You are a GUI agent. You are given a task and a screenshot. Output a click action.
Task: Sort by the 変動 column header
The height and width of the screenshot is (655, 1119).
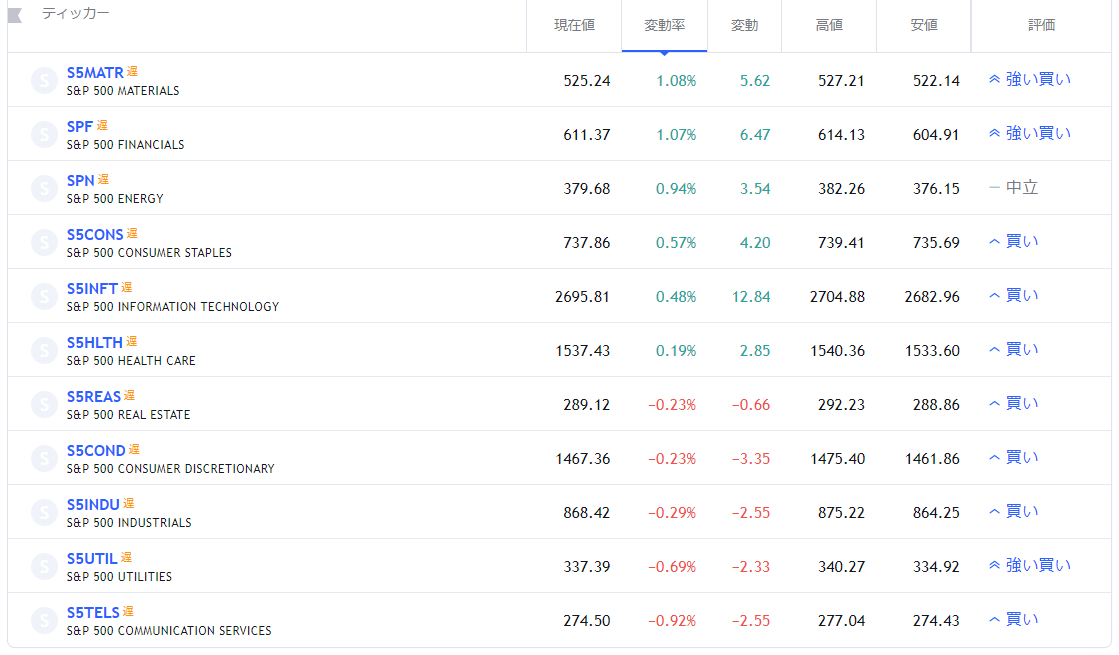(744, 26)
